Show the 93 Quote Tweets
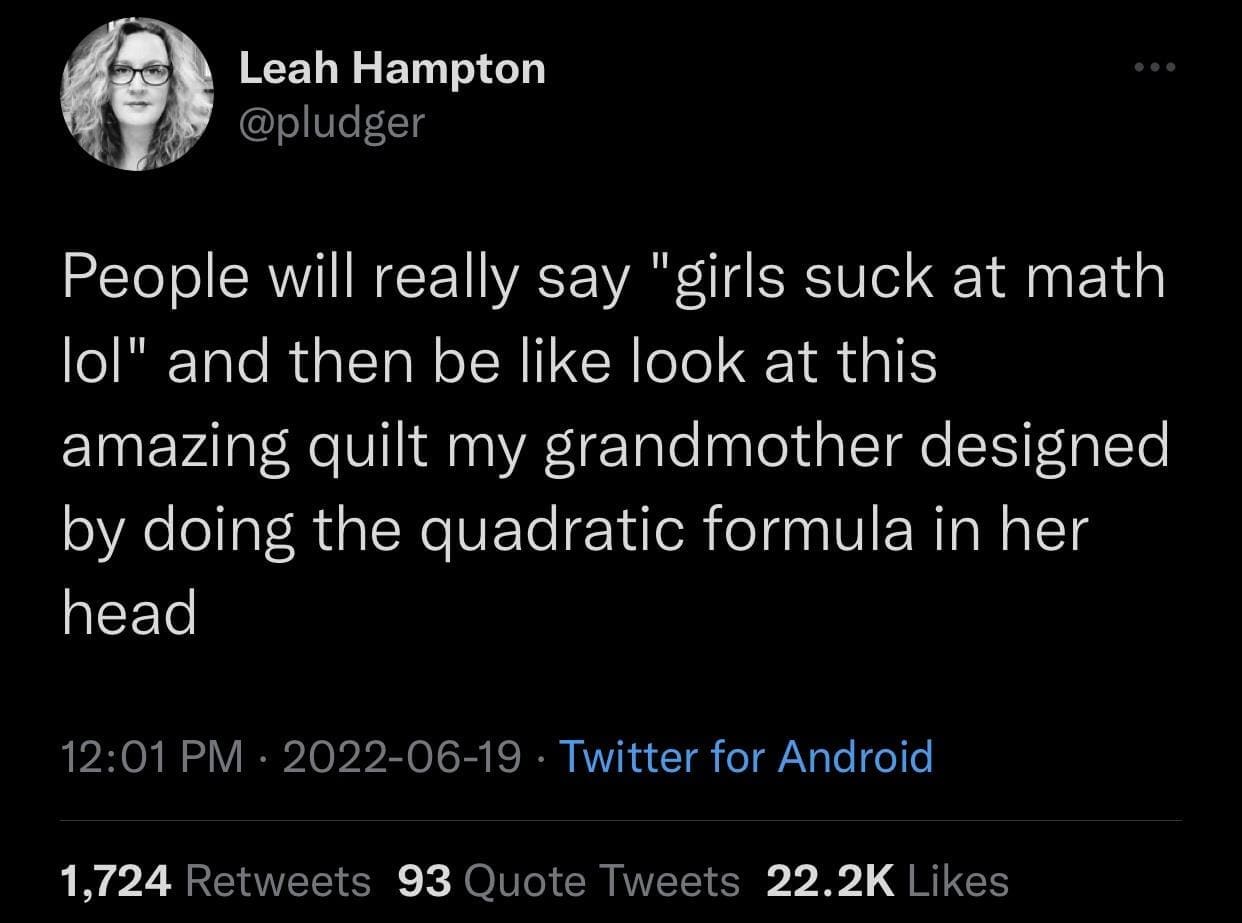Viewport: 1242px width, 923px height. [x=568, y=881]
